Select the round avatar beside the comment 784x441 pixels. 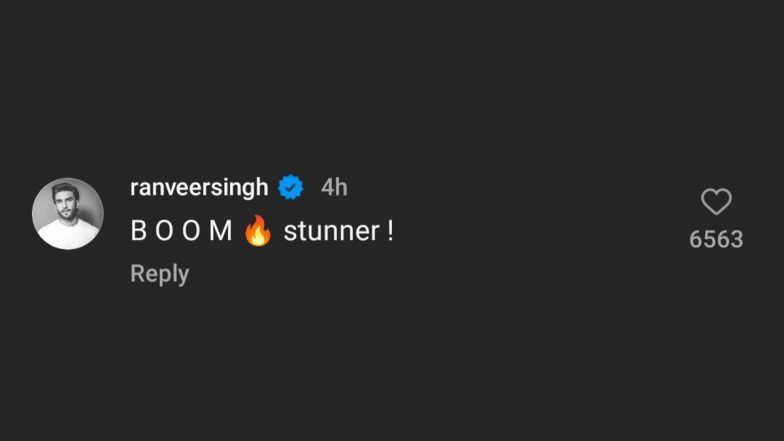[68, 213]
